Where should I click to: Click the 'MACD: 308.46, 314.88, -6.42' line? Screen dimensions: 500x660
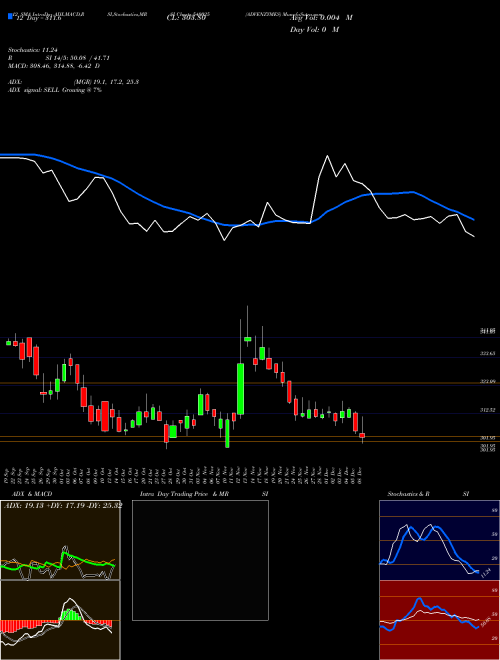coord(53,66)
